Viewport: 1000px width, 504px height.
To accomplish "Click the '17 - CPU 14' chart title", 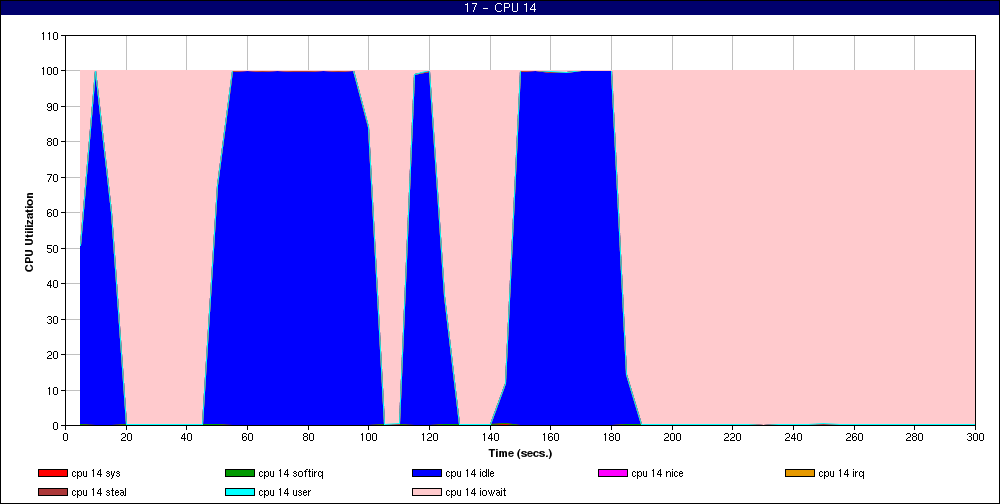I will coord(500,8).
